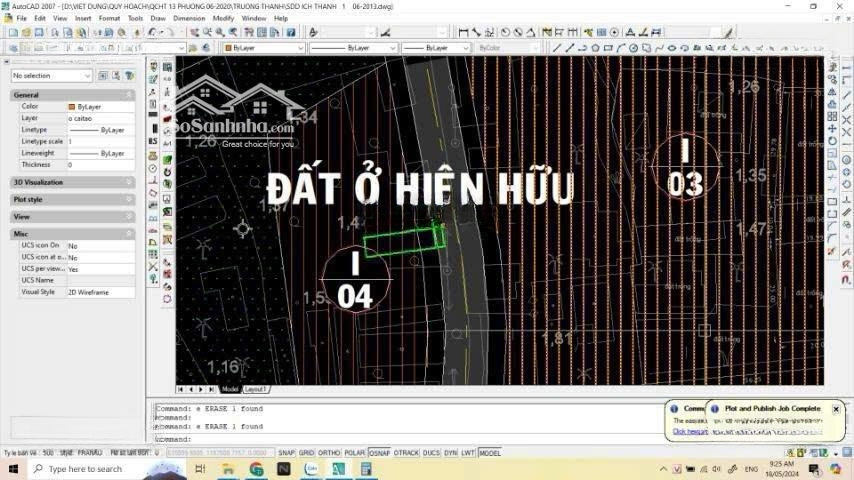Open the Draw menu
Screen dimensions: 854x480
pyautogui.click(x=158, y=18)
